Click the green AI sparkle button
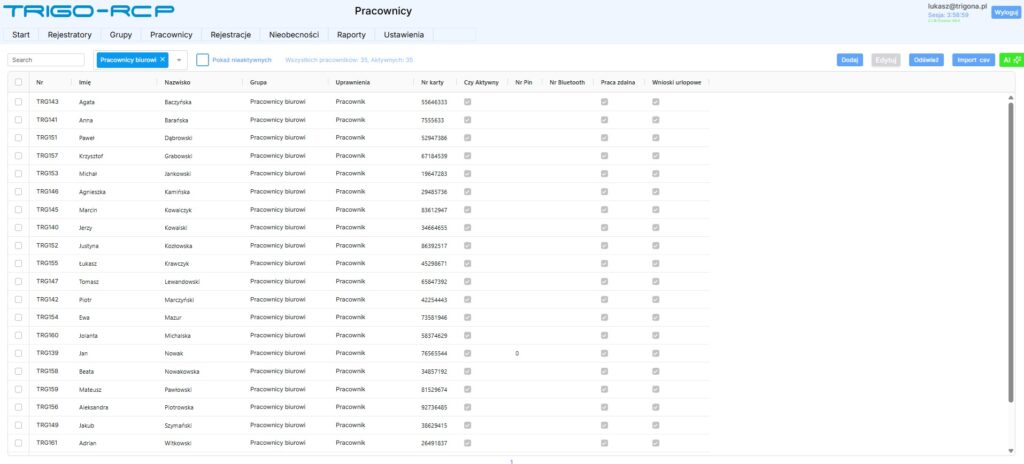This screenshot has width=1024, height=464. 1010,60
